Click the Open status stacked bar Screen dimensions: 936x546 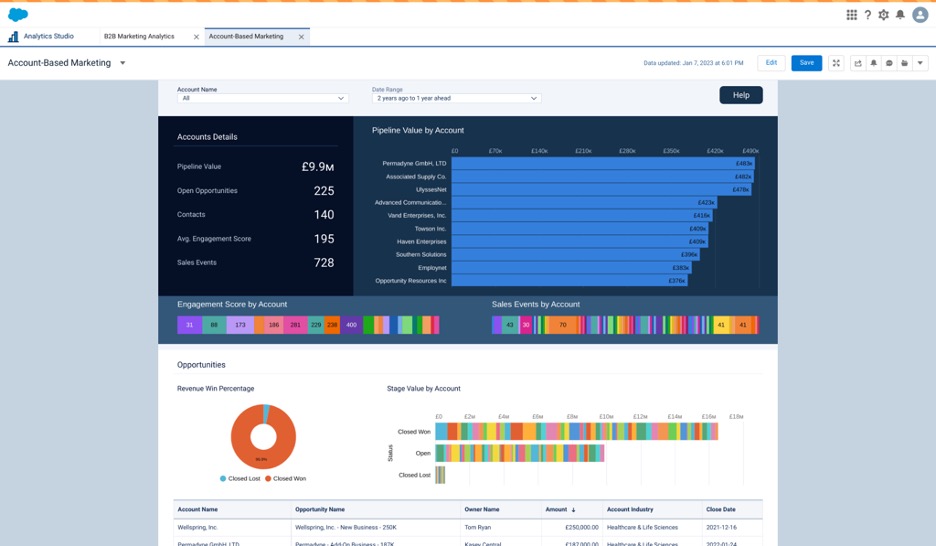click(x=520, y=454)
